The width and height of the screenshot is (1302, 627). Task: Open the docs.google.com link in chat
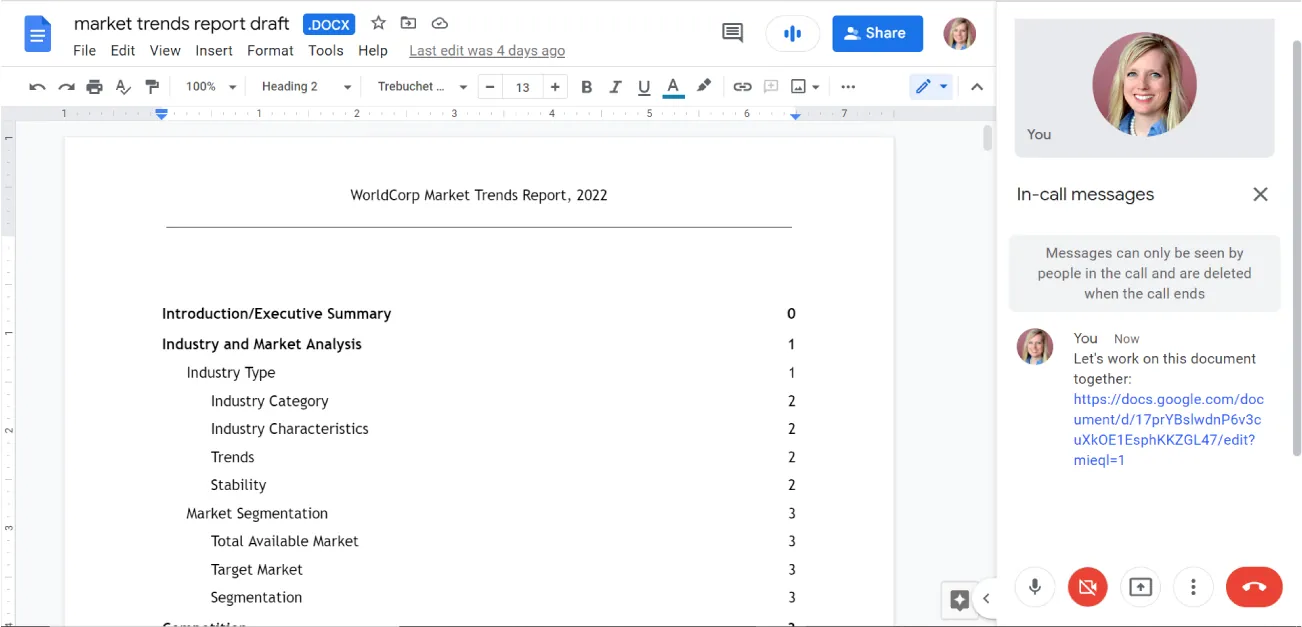[x=1167, y=429]
